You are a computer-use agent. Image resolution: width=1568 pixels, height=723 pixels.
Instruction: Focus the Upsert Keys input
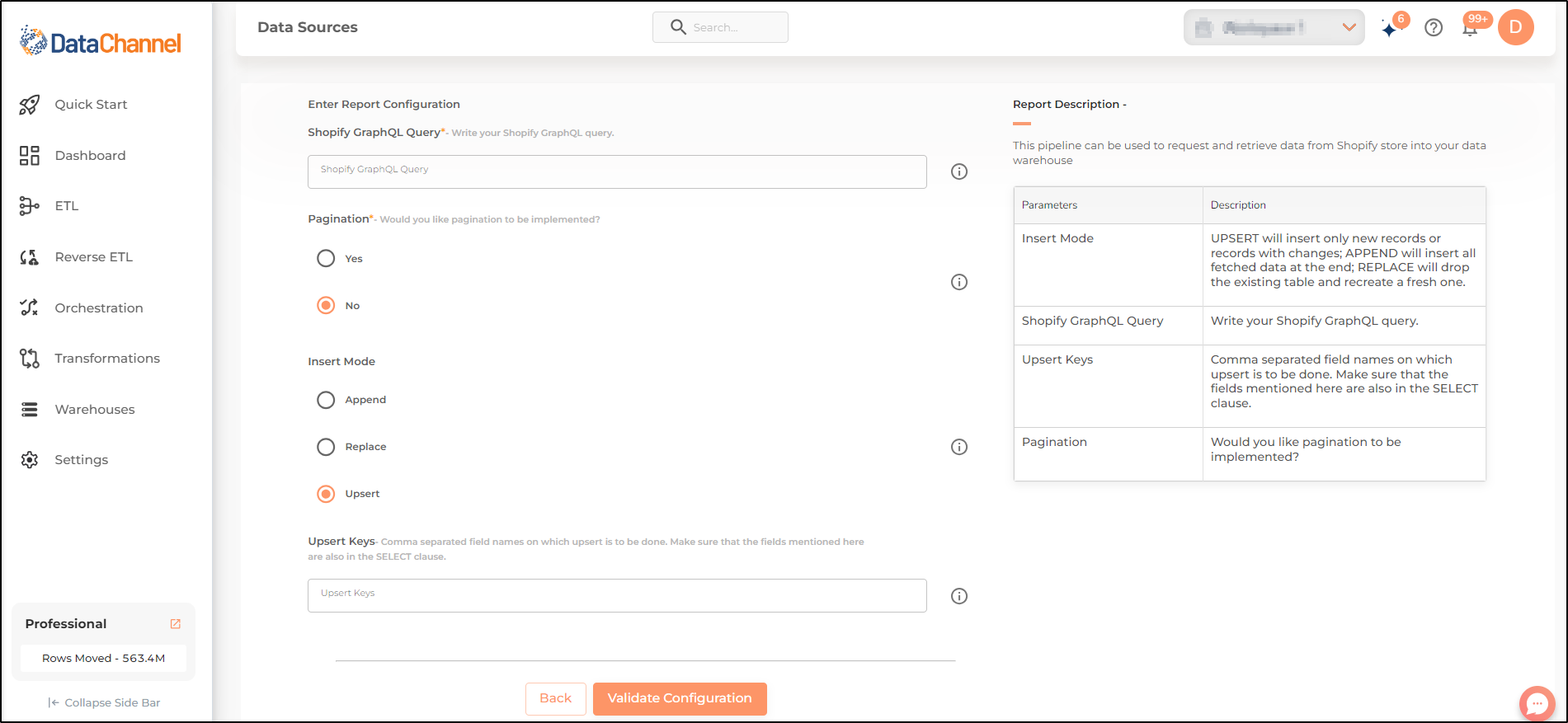pos(617,595)
